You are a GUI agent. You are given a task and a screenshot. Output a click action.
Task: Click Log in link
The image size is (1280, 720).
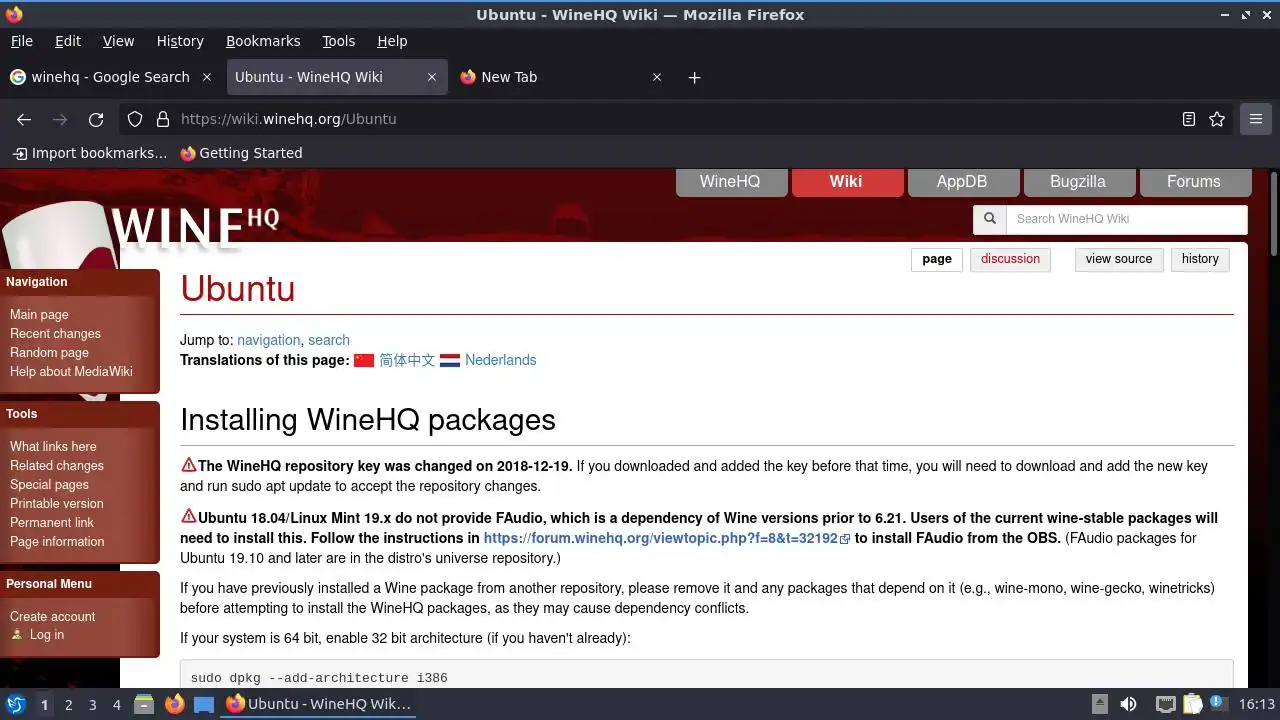[x=47, y=635]
